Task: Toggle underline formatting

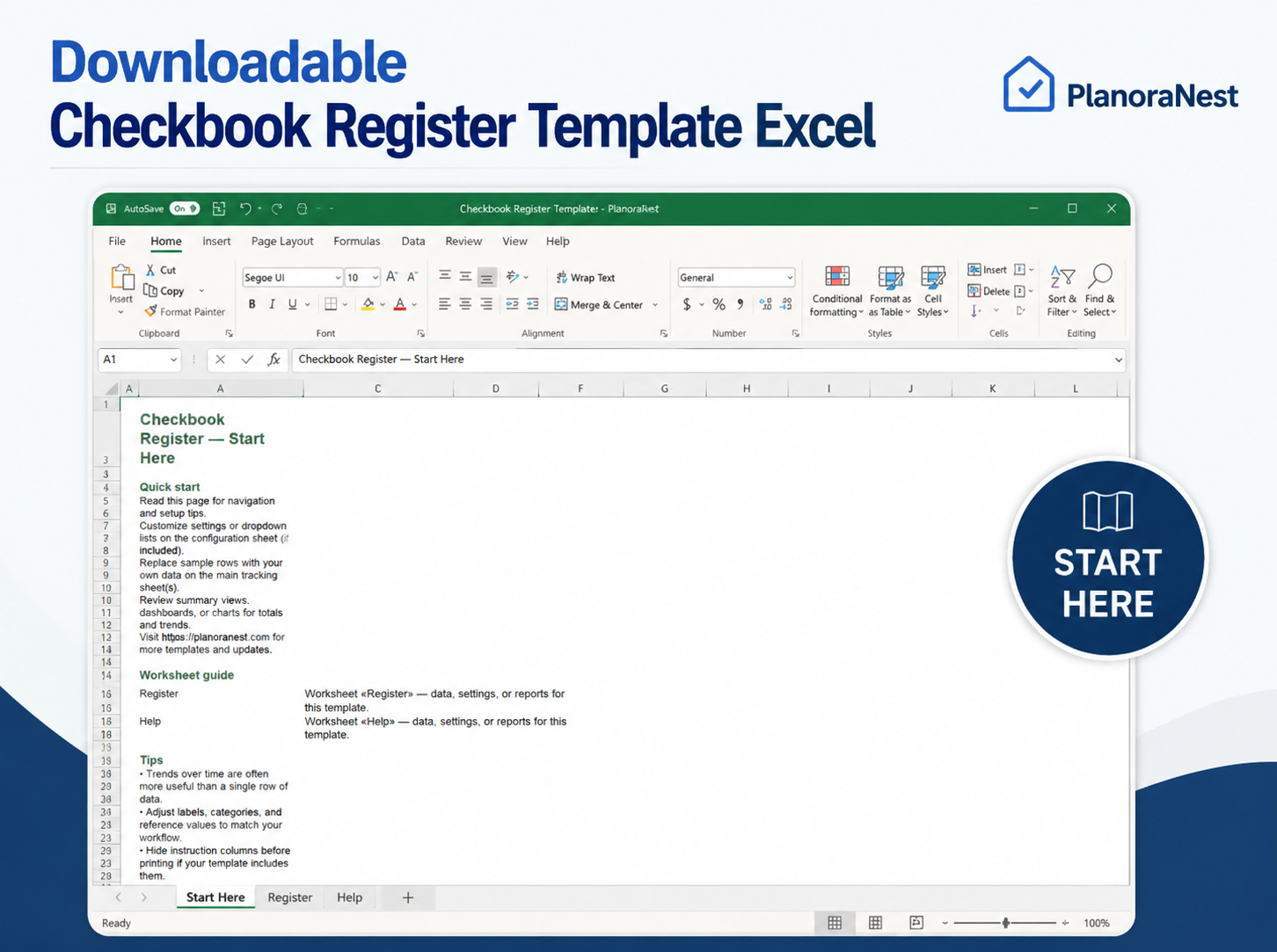Action: coord(293,304)
